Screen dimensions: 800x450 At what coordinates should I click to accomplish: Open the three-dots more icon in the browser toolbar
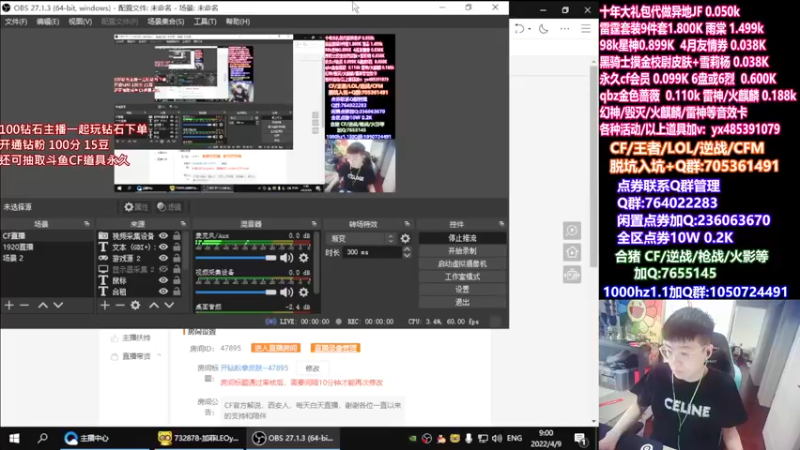point(564,29)
